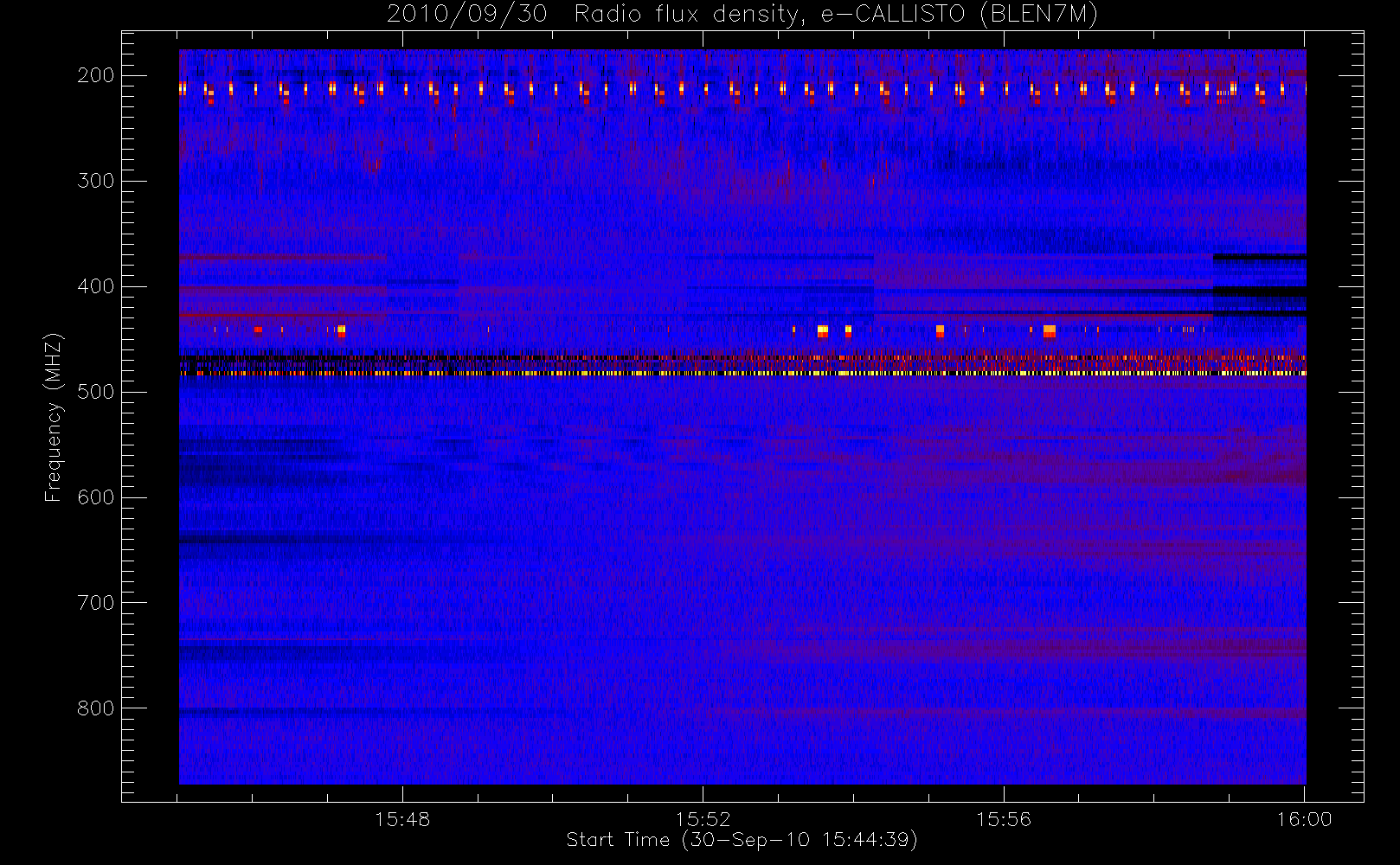Click the plot title mentioning e-CALLISTO (BLEN7M)
Screen dimensions: 1400x865
742,15
